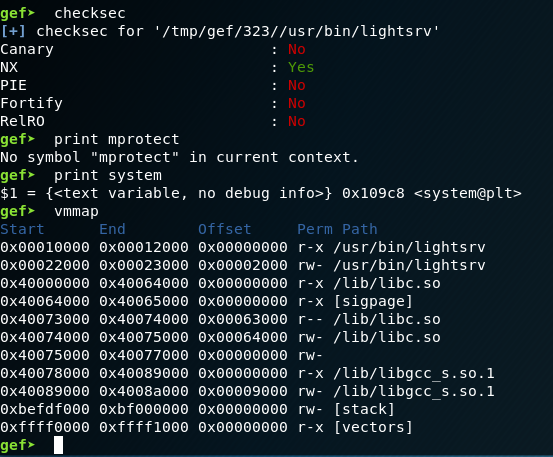The image size is (553, 457).
Task: Click the print mprotect command
Action: point(117,140)
